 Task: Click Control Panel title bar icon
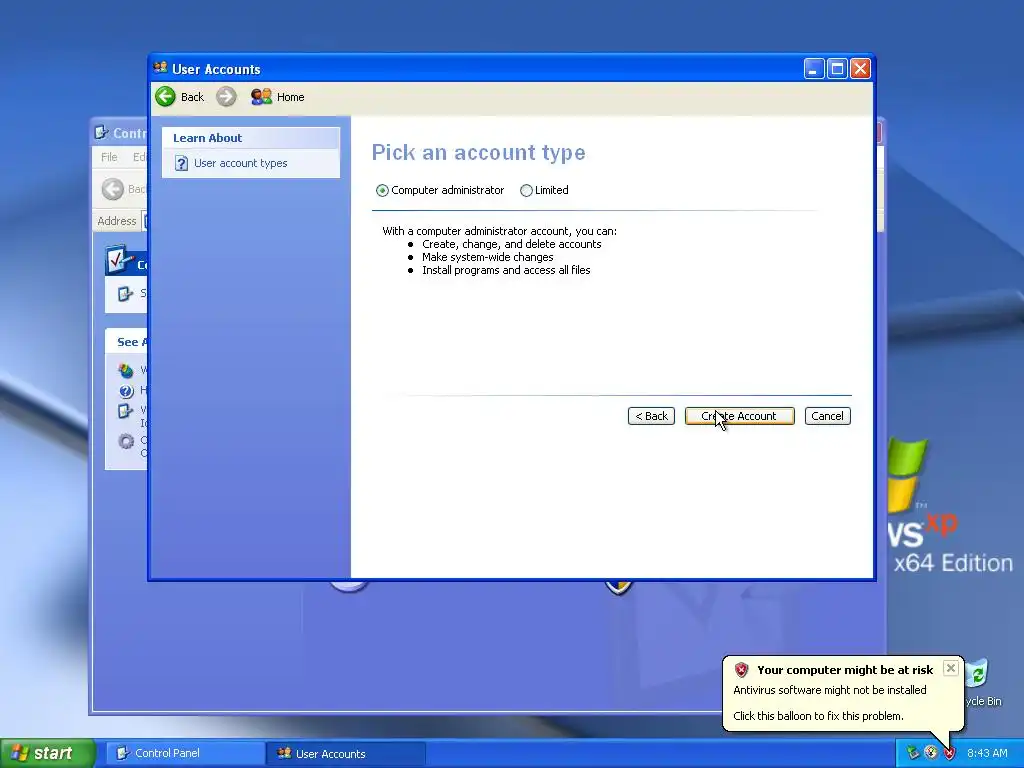coord(101,133)
